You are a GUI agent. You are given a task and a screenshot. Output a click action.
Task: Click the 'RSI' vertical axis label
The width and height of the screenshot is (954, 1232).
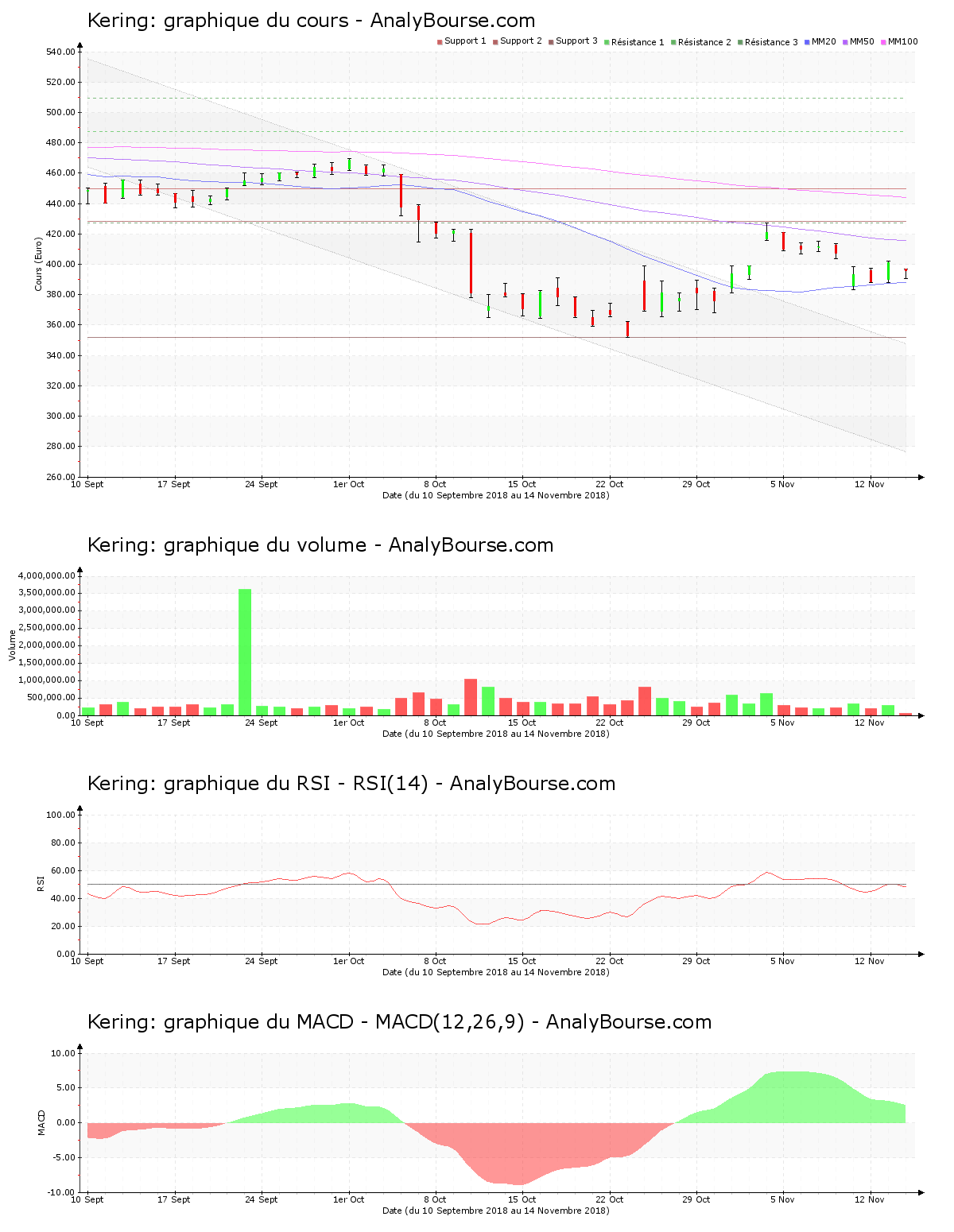point(41,883)
